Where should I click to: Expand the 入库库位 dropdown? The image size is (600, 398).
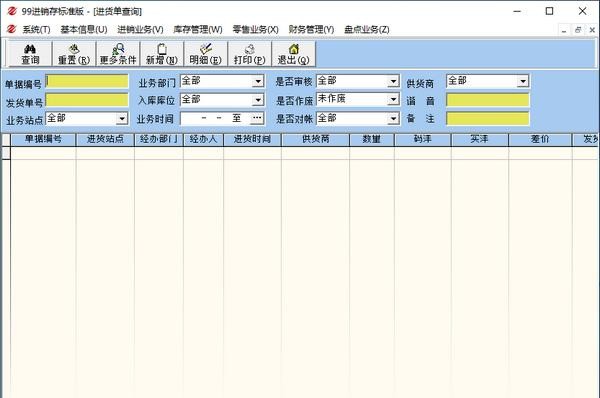[258, 100]
